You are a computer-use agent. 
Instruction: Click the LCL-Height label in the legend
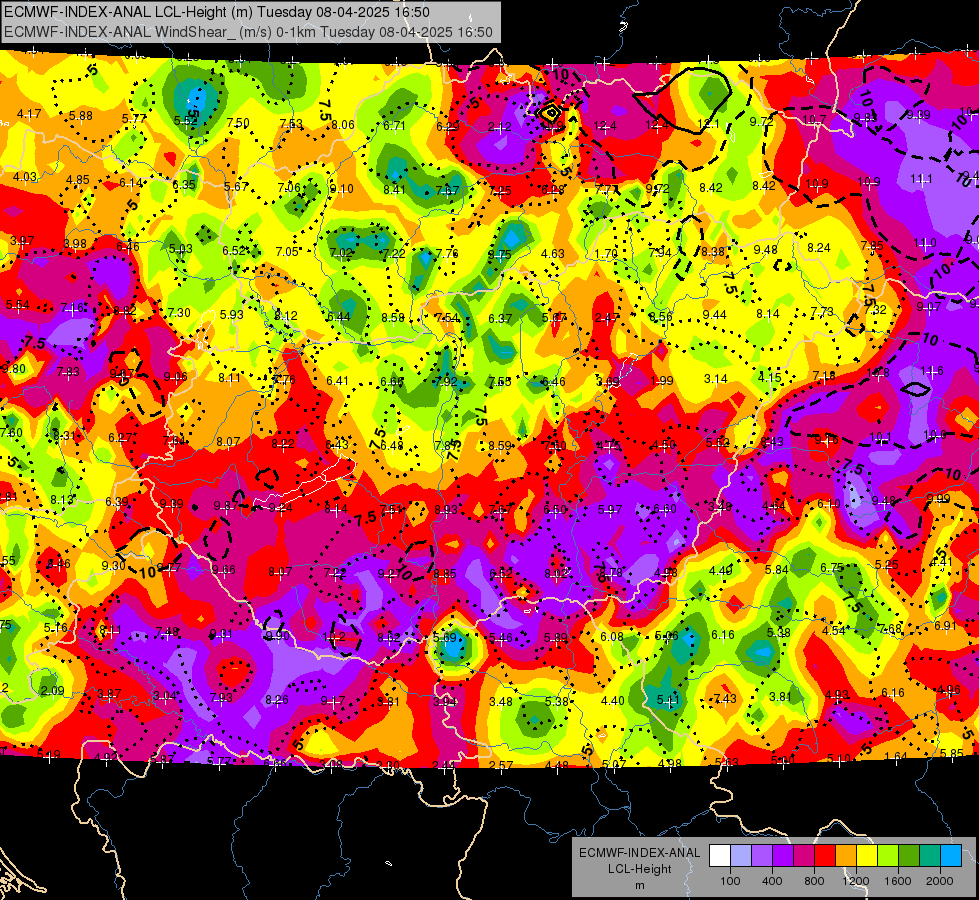click(639, 869)
